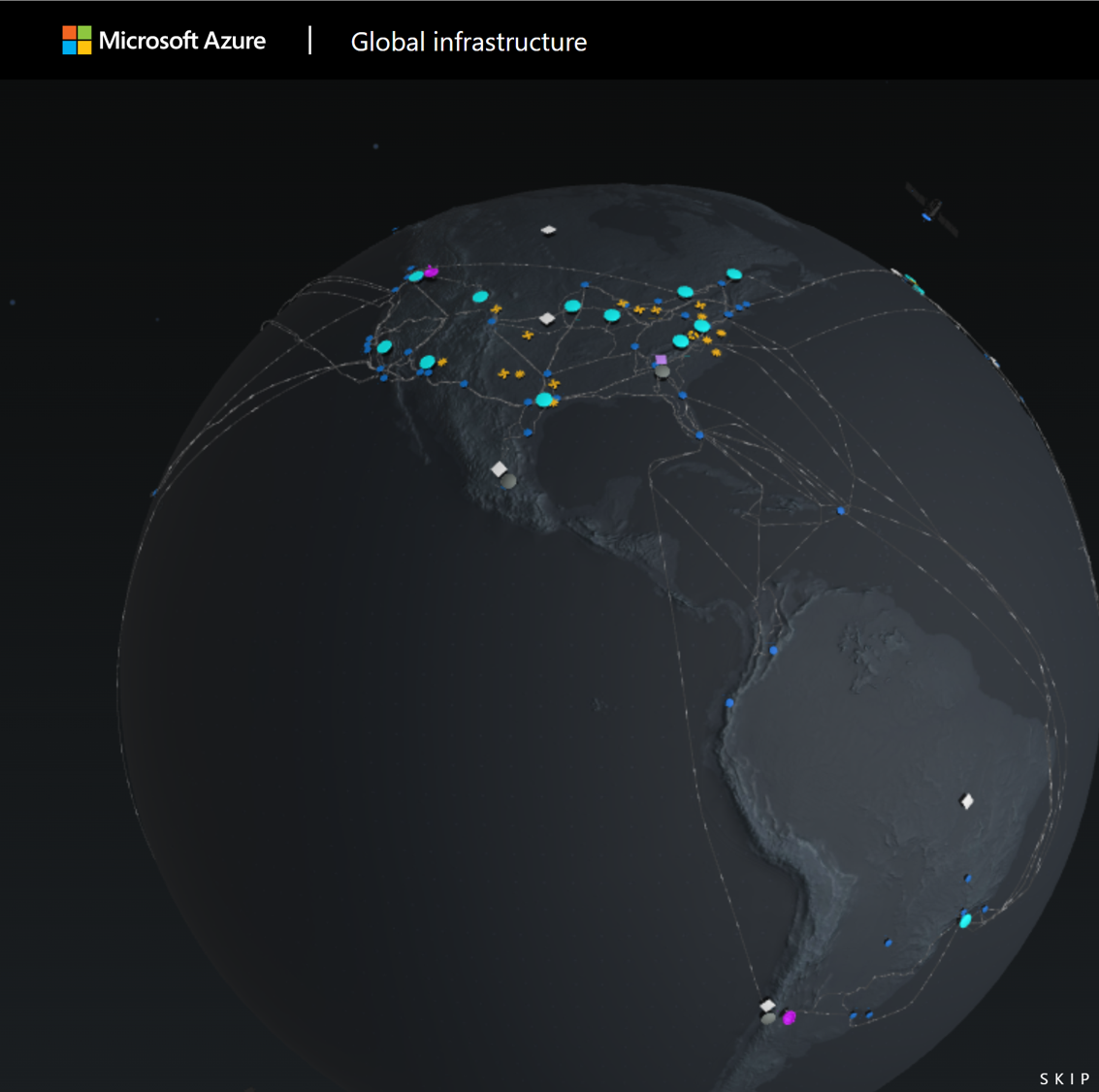
Task: Select the grey sphere under the purple square
Action: [x=663, y=371]
